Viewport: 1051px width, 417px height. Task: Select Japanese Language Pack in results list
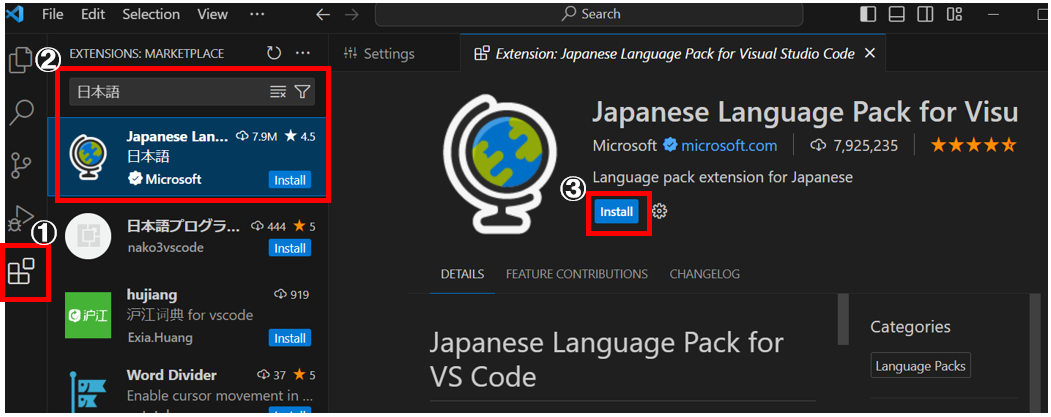(188, 158)
